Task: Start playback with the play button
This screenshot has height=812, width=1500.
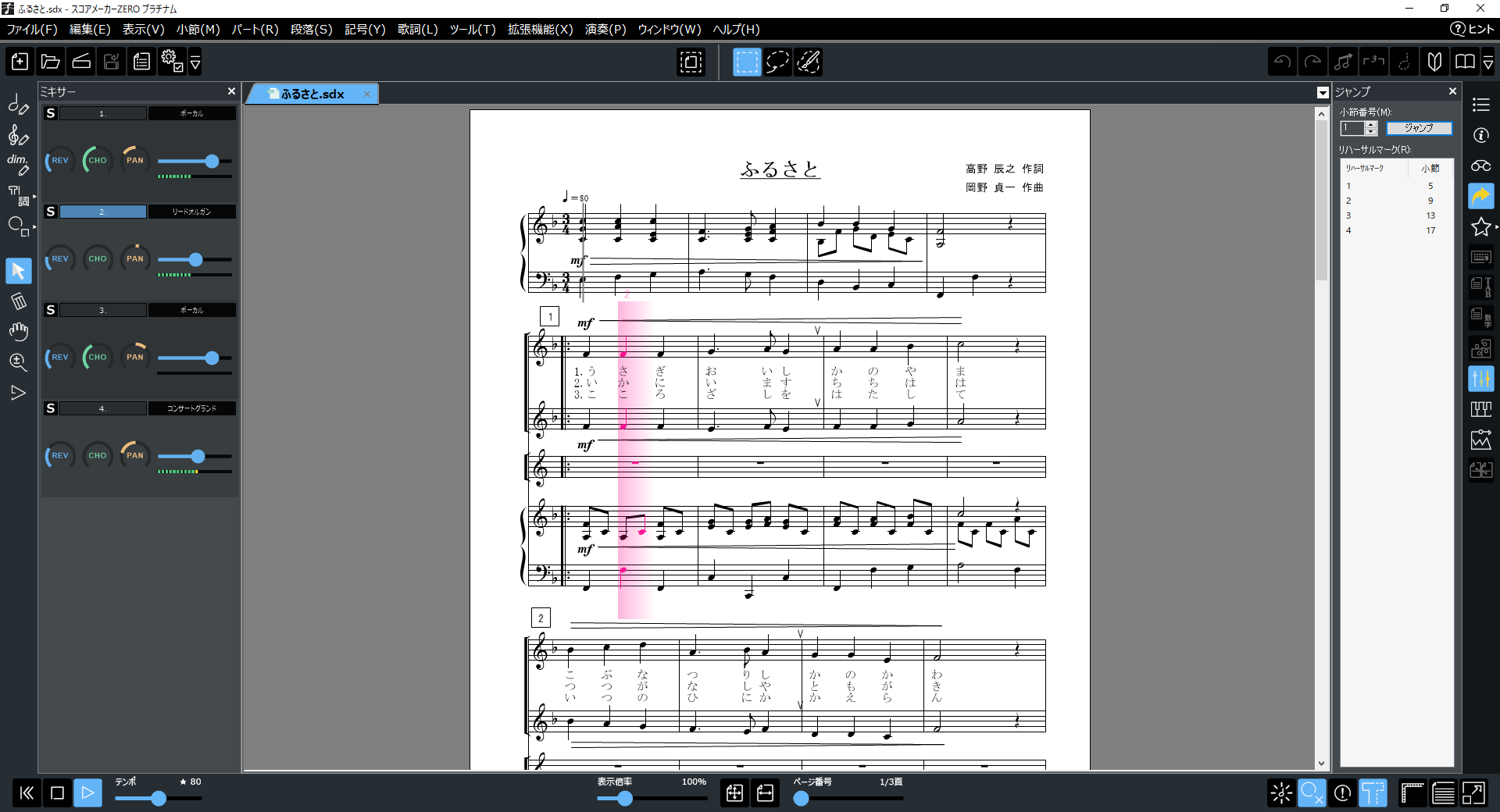Action: [x=87, y=793]
